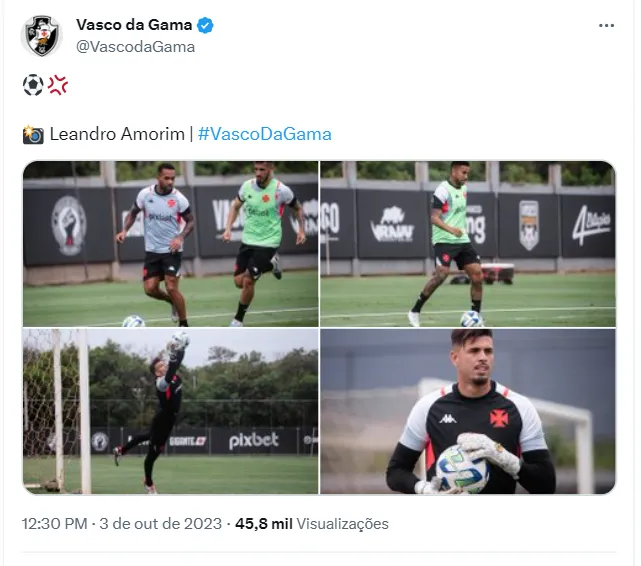This screenshot has height=566, width=641.
Task: Open the #VascoDaGama hashtag
Action: click(x=264, y=134)
